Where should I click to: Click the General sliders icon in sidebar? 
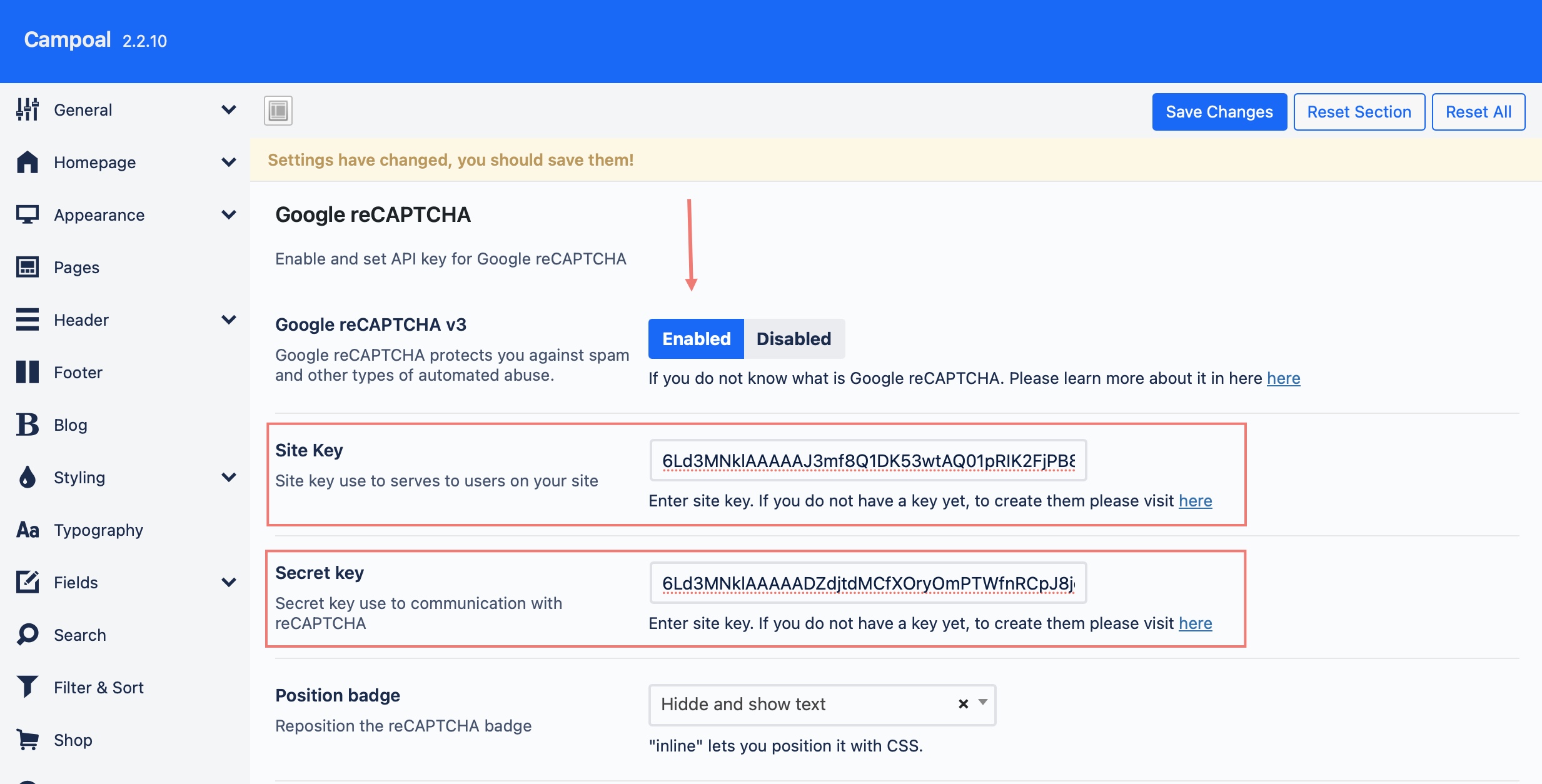coord(28,109)
